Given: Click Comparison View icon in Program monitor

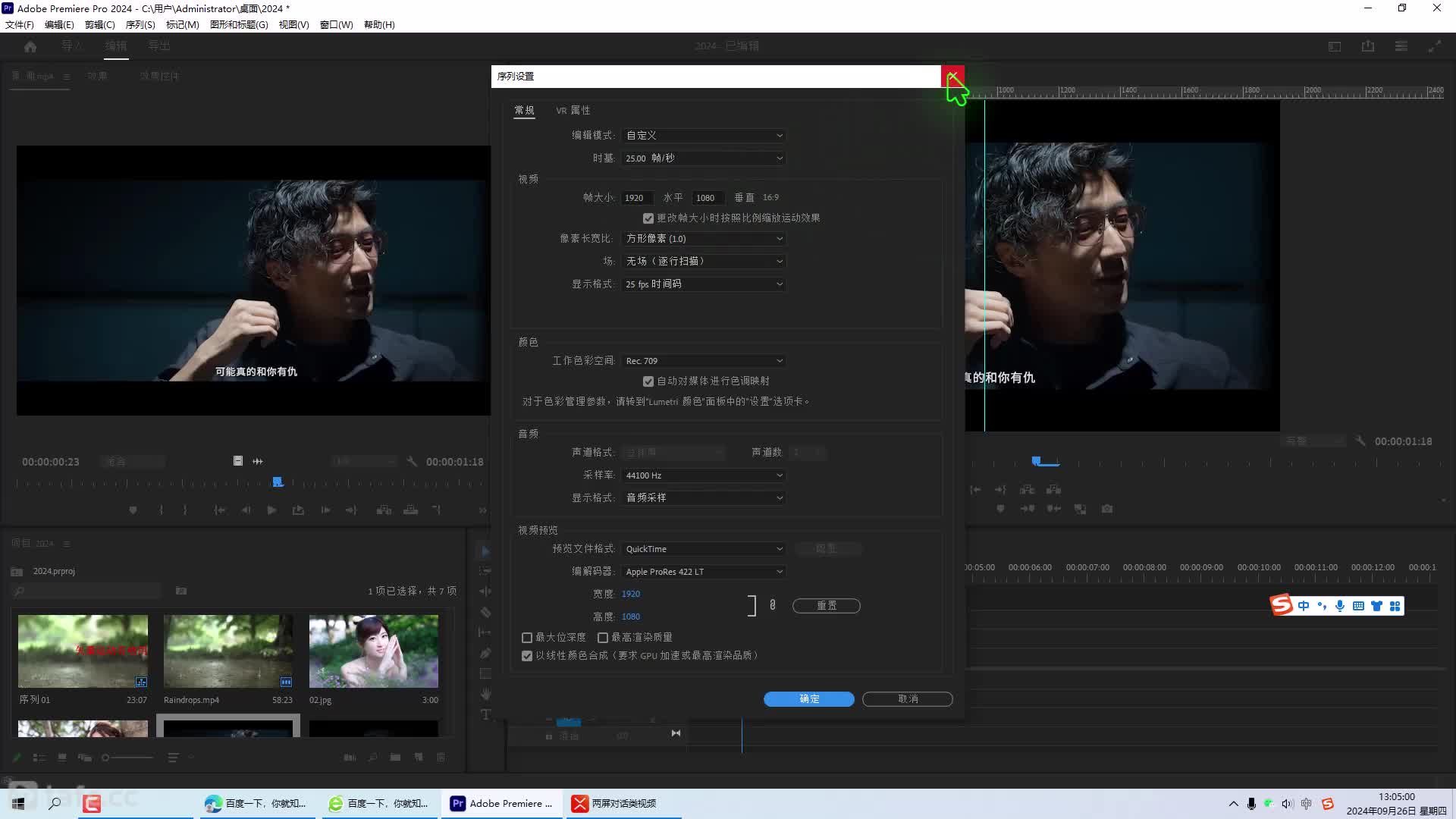Looking at the screenshot, I should click(1080, 509).
